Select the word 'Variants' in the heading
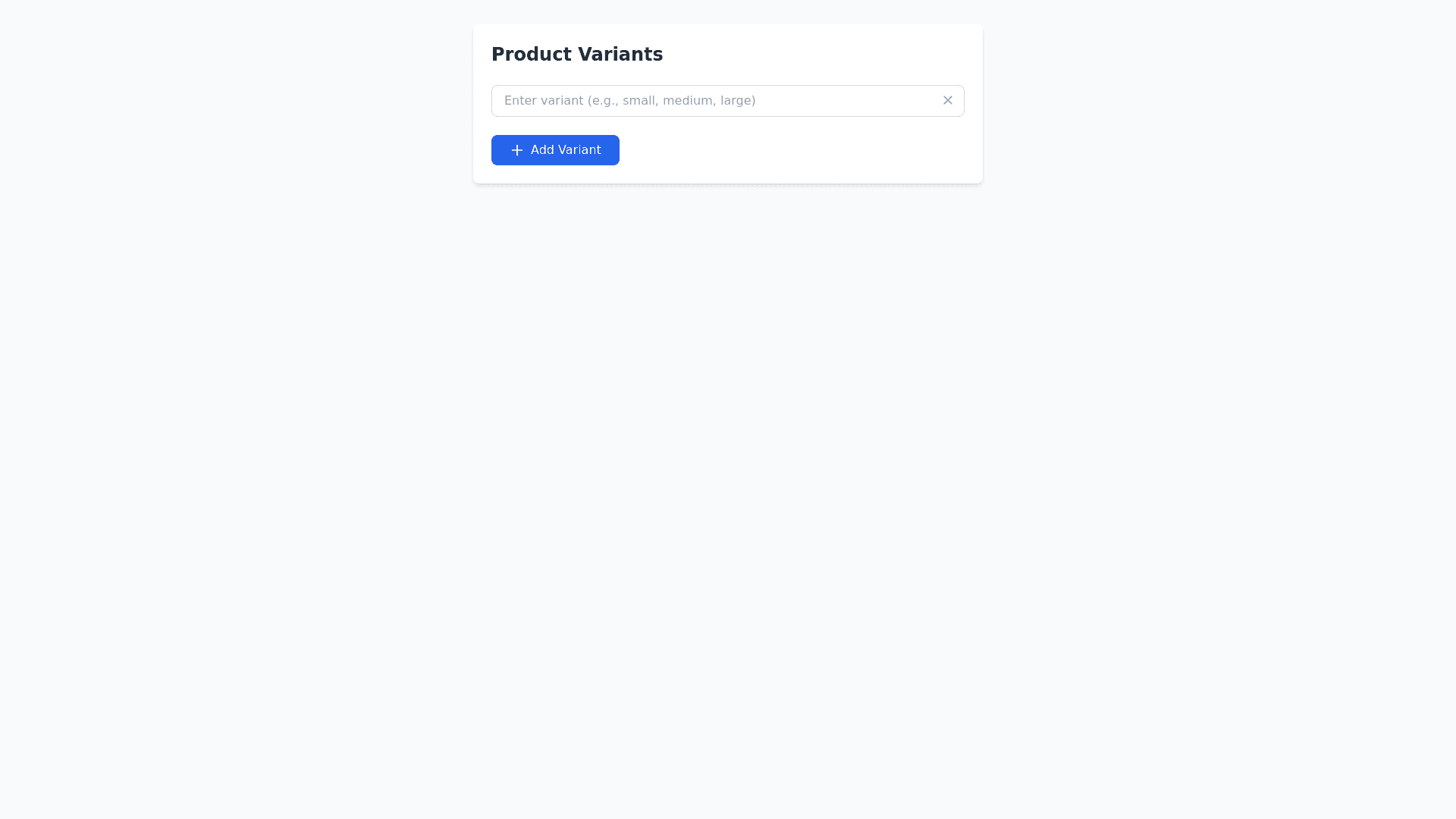 pyautogui.click(x=620, y=55)
